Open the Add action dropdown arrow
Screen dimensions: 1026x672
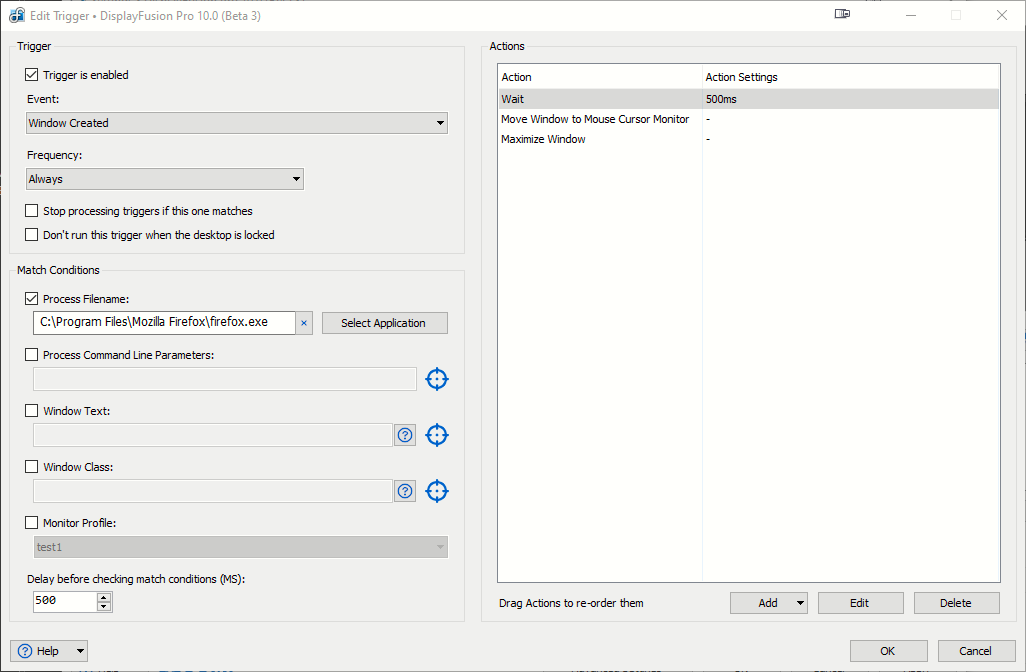tap(799, 603)
